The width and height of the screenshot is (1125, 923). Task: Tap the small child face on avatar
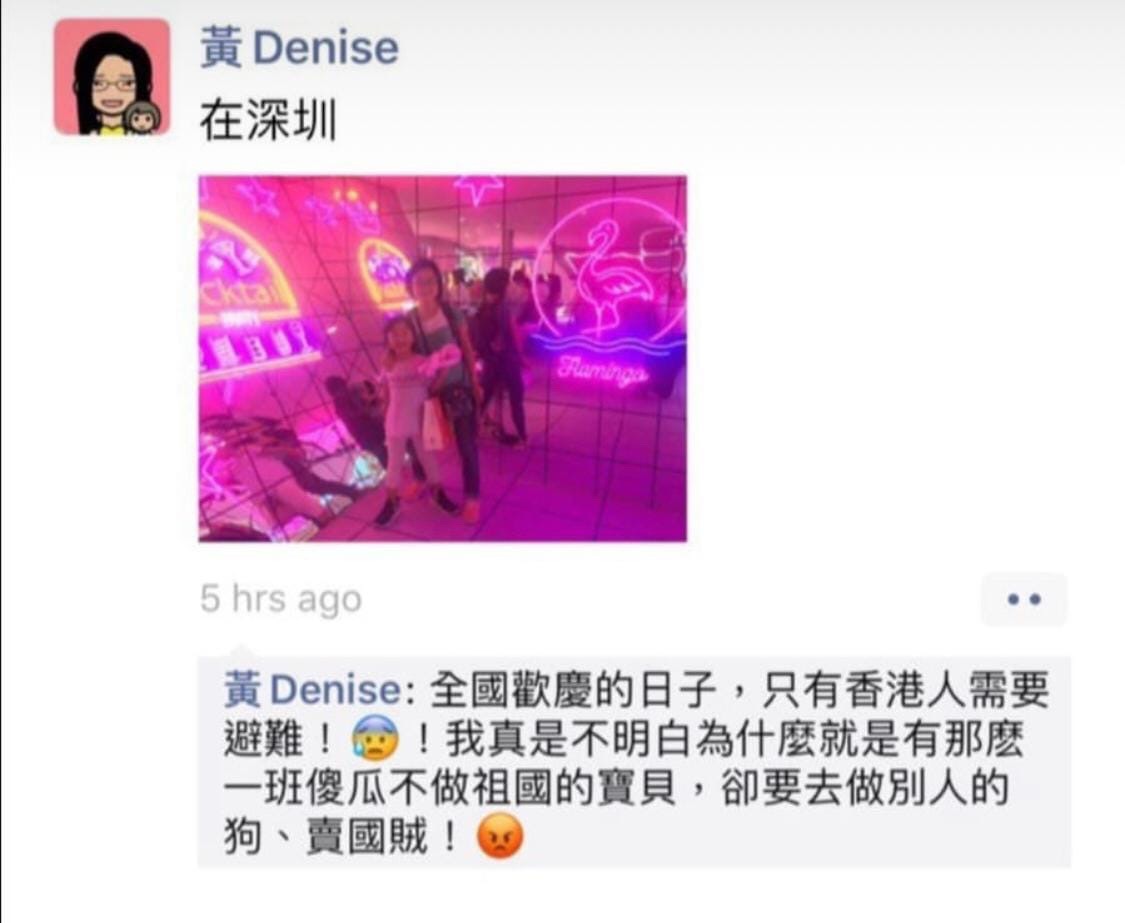[141, 117]
